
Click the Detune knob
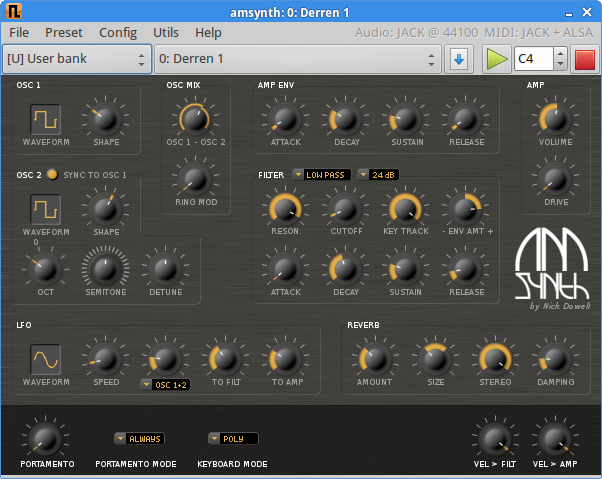pos(165,269)
